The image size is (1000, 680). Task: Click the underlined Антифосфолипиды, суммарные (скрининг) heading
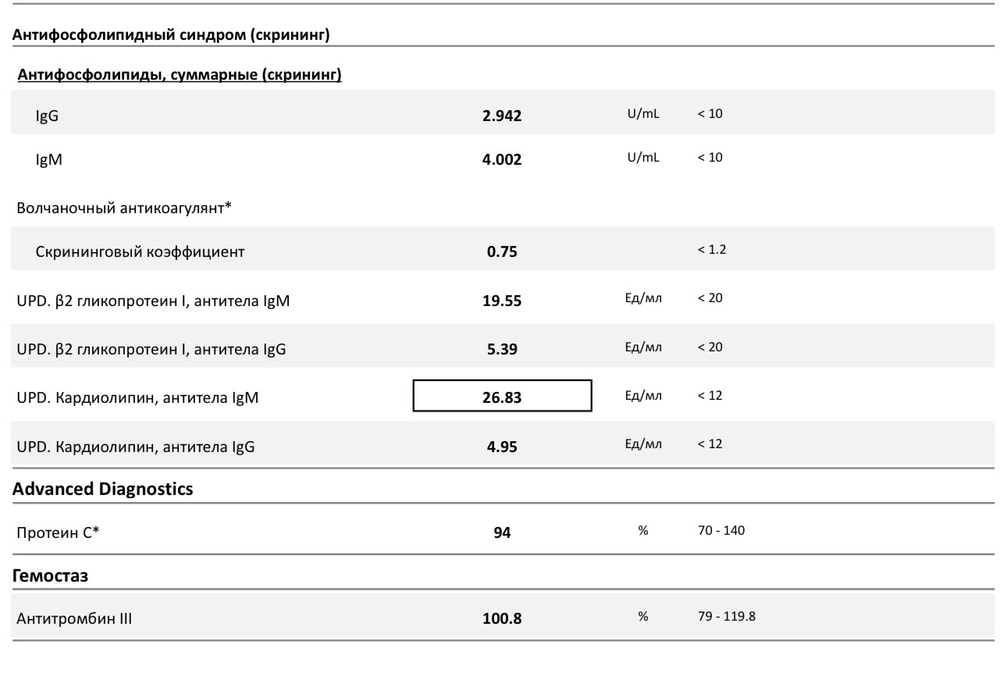(180, 74)
